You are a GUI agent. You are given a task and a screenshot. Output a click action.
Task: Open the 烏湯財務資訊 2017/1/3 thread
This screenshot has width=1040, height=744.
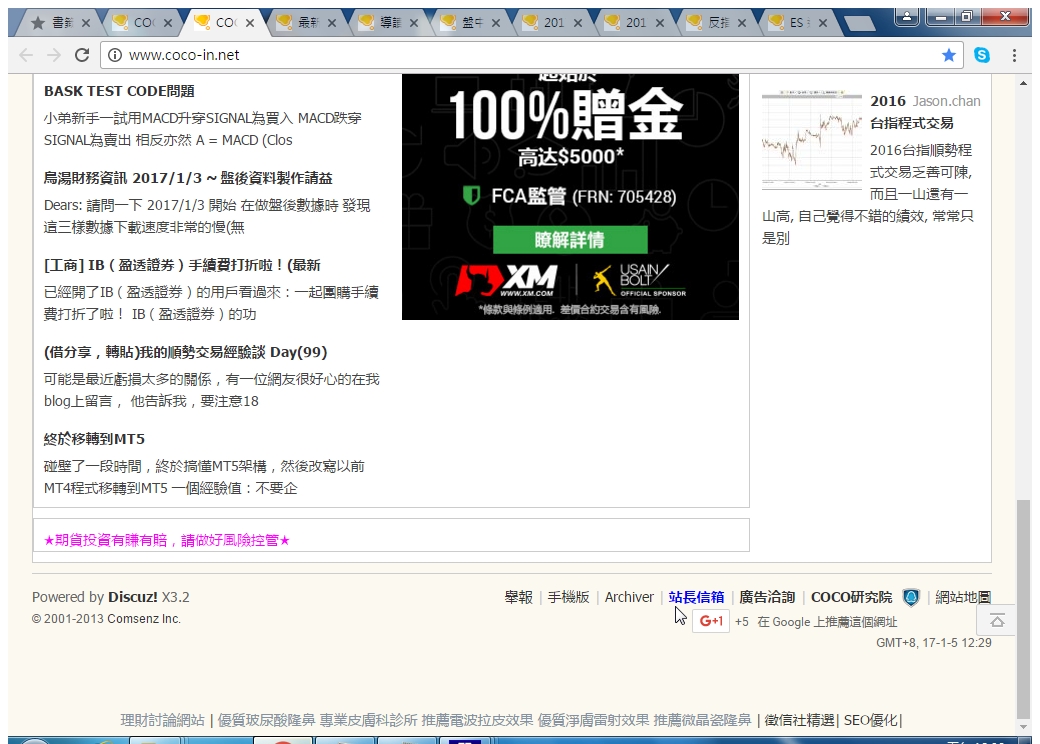click(x=188, y=178)
